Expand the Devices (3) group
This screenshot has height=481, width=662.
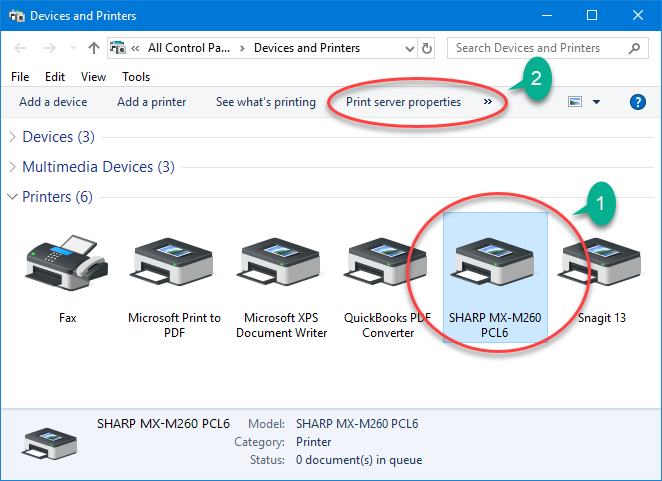(13, 137)
